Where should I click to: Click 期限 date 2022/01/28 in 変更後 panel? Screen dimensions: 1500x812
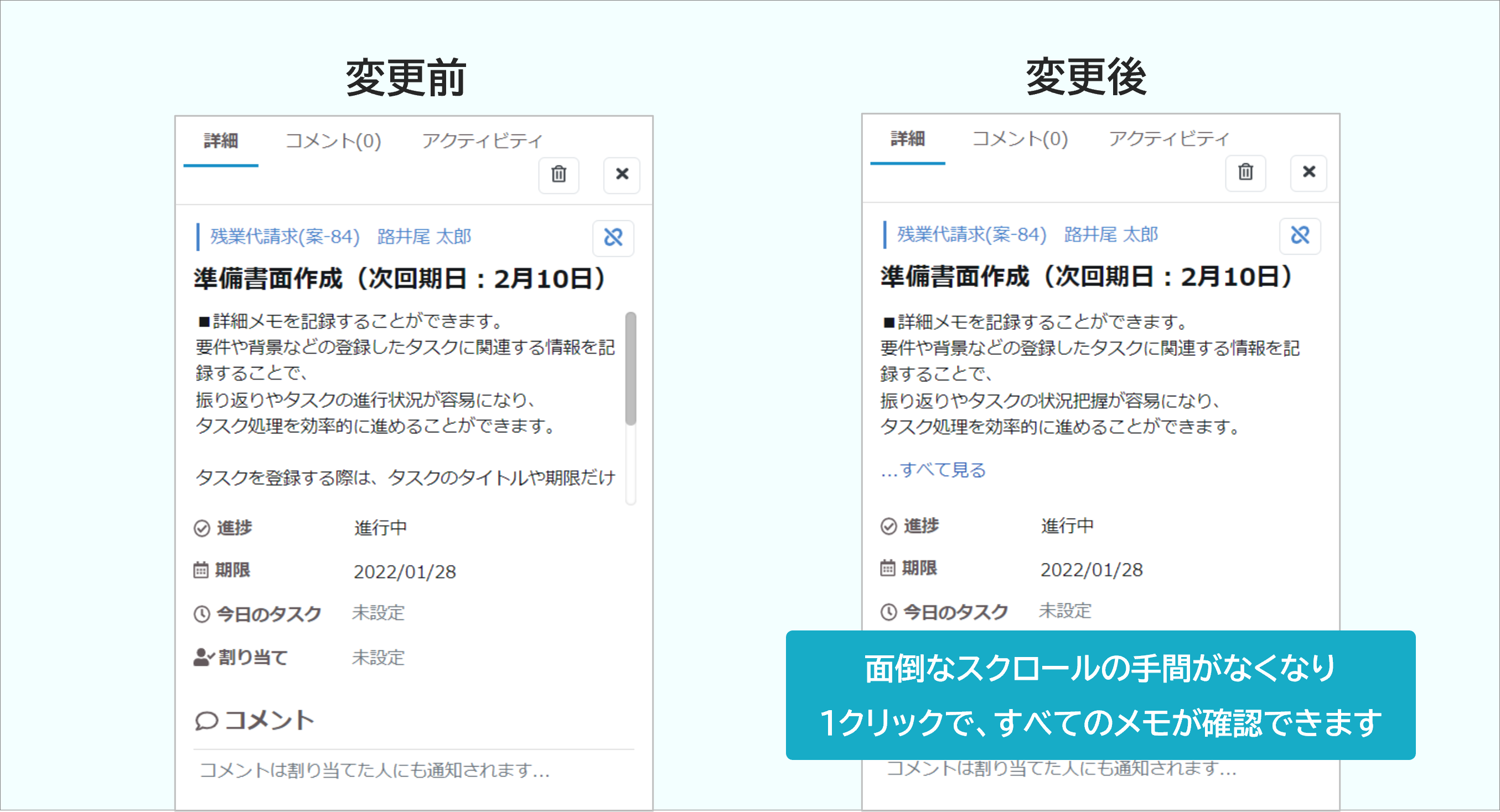(x=1091, y=570)
